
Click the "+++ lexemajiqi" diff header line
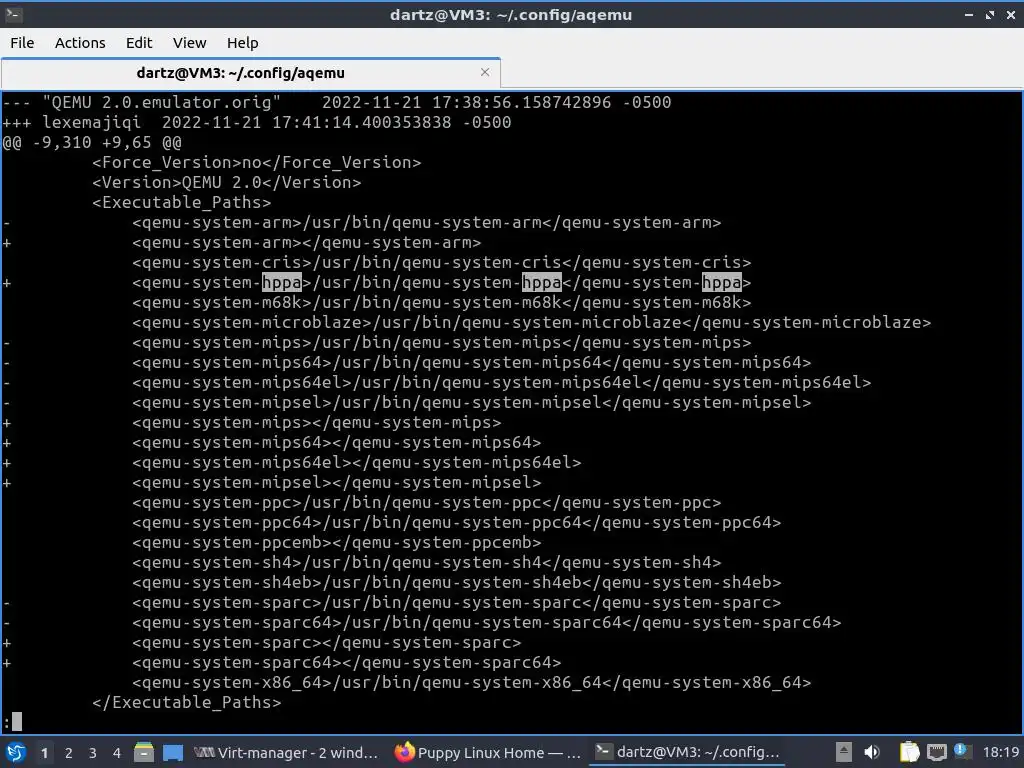(257, 123)
